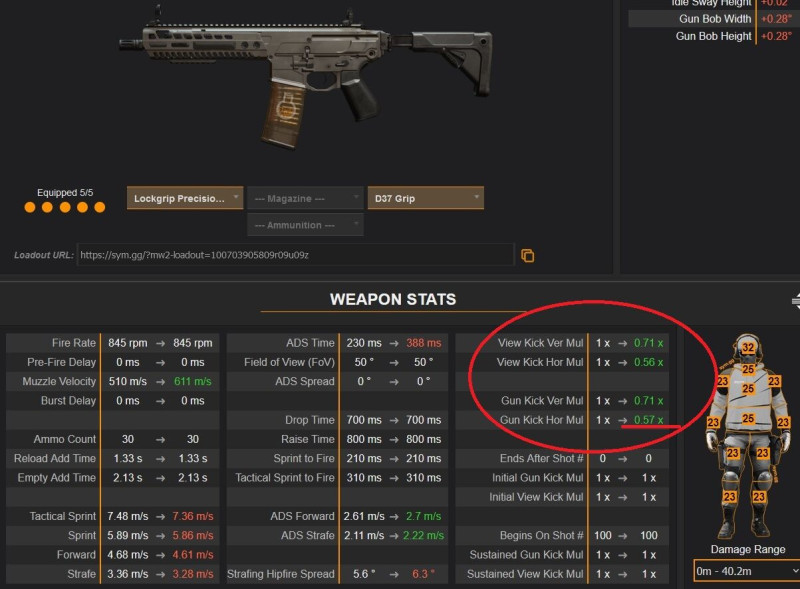Click the soldier damage model figure
800x589 pixels.
[x=747, y=436]
